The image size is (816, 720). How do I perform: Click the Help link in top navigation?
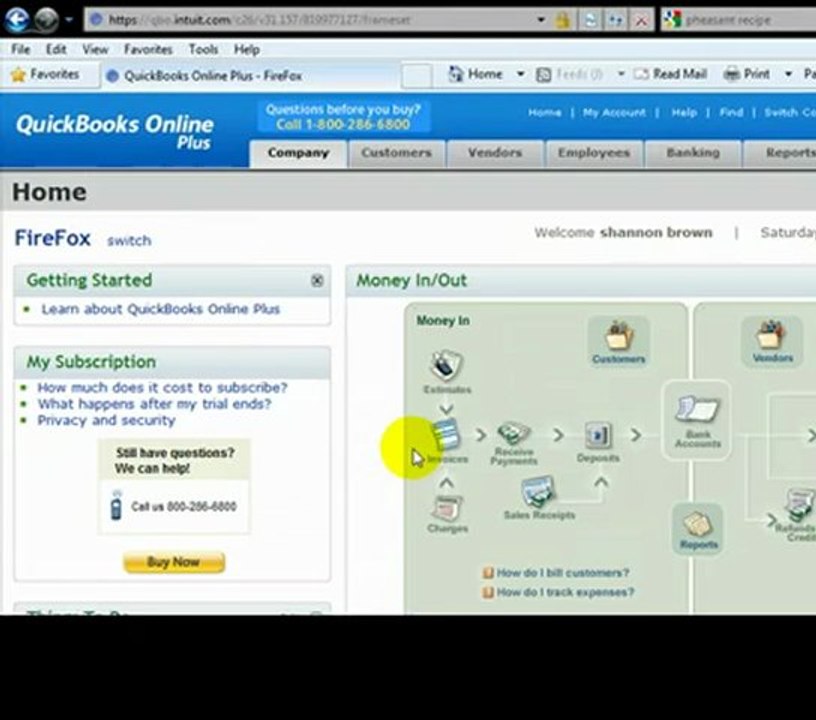(684, 112)
